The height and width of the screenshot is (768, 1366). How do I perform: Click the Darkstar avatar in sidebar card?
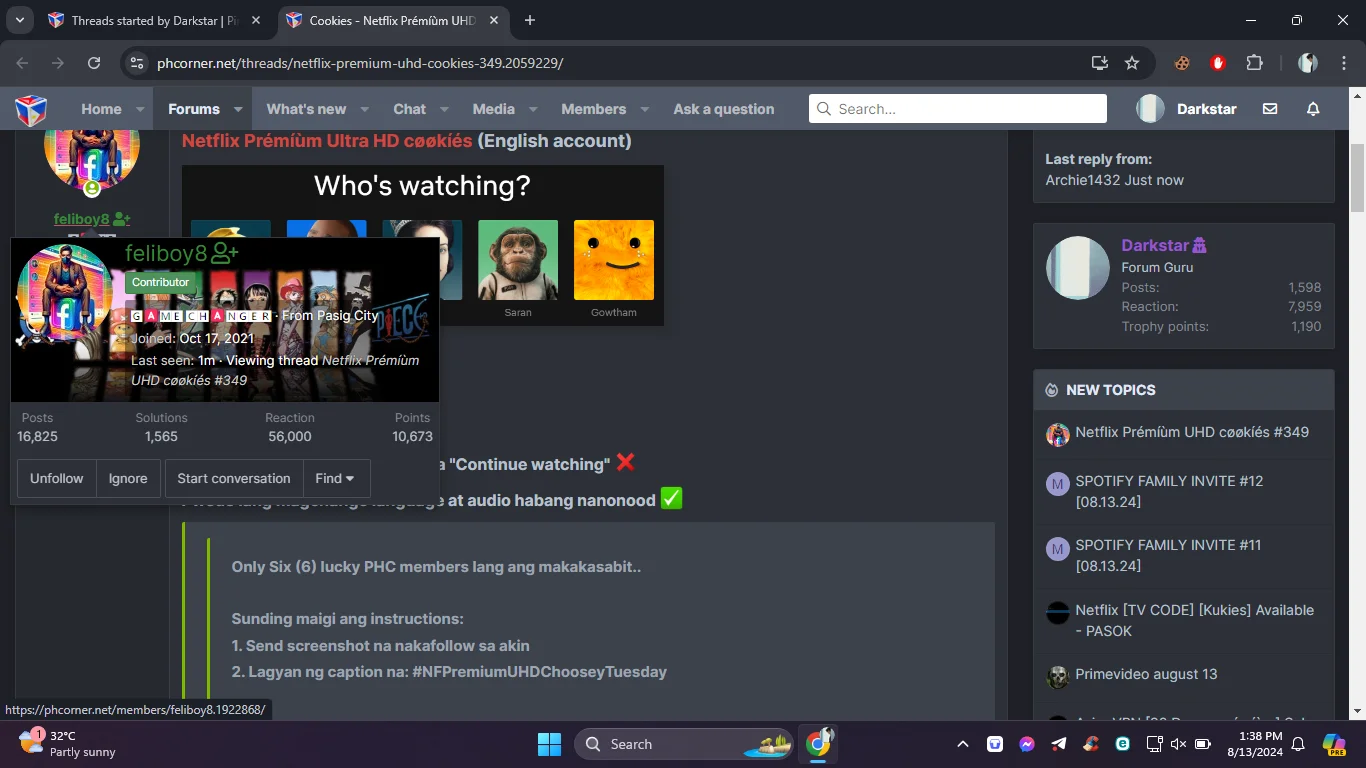(1078, 268)
